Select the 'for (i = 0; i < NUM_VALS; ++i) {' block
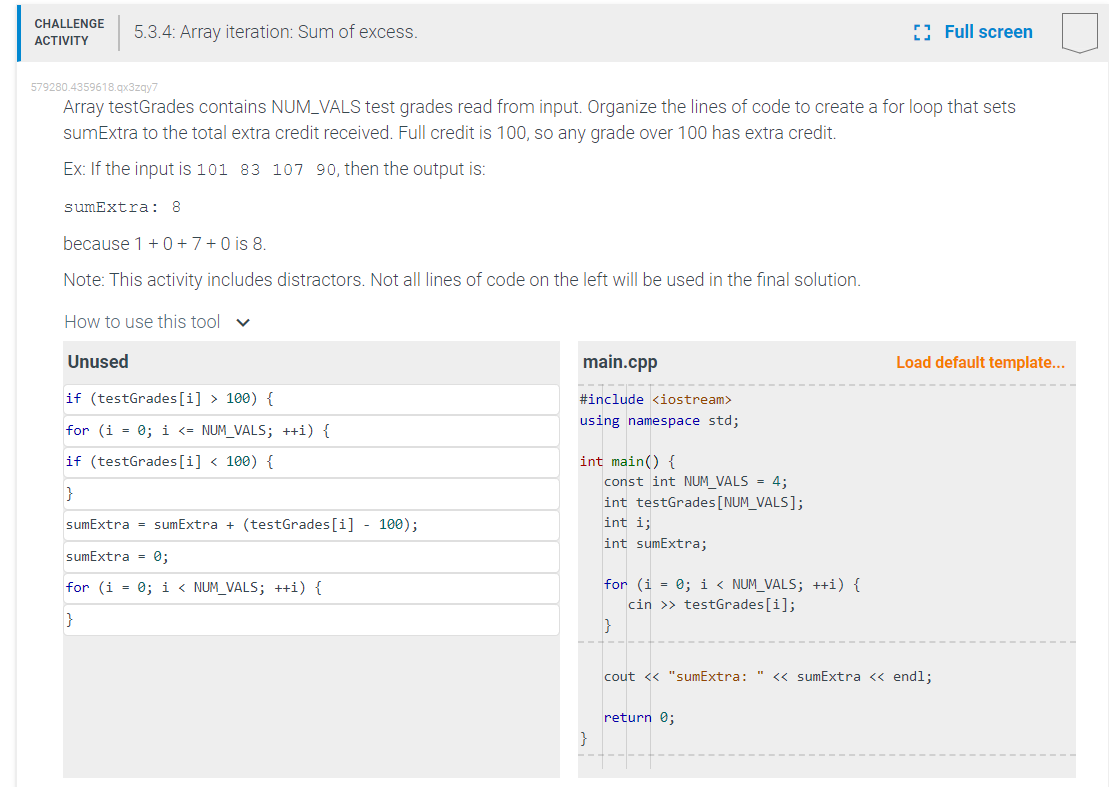Screen dimensions: 1109x787 tap(310, 588)
